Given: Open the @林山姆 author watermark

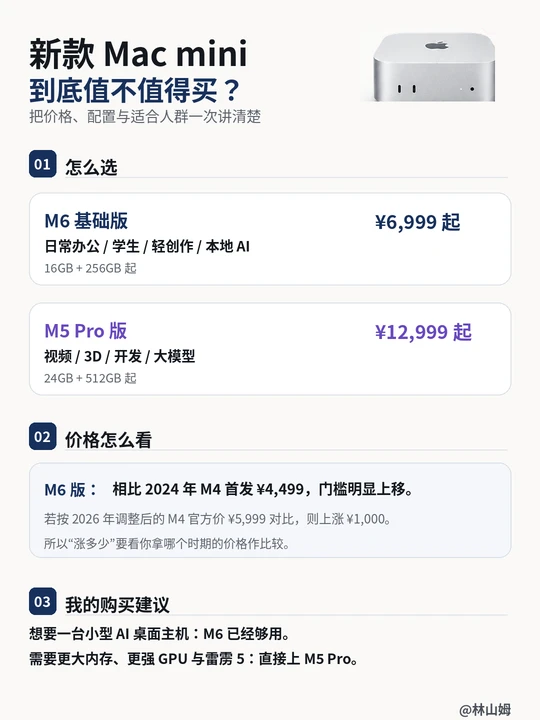Looking at the screenshot, I should click(485, 709).
